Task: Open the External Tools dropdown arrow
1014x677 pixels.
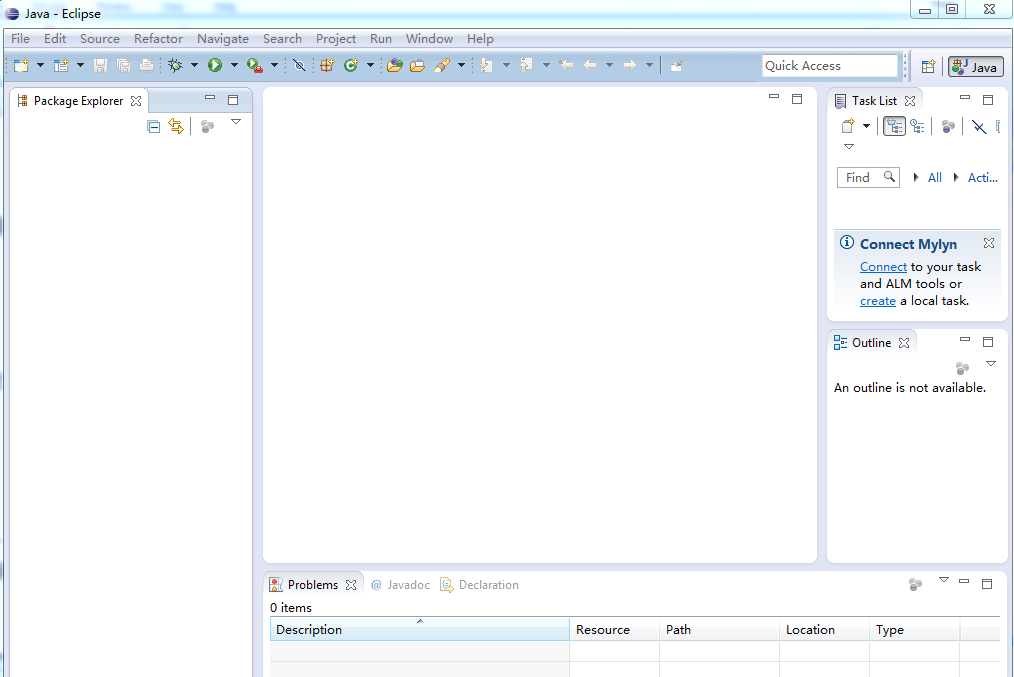Action: click(x=274, y=65)
